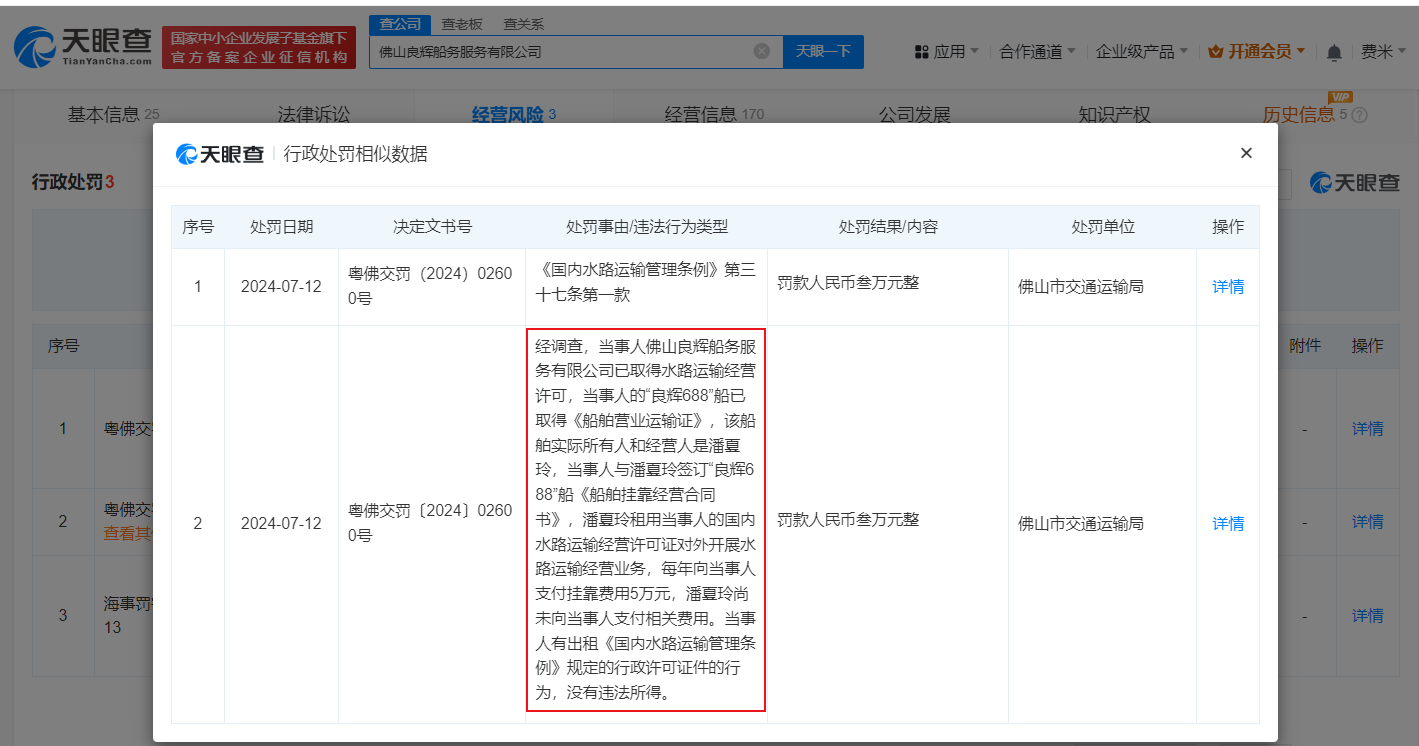Image resolution: width=1419 pixels, height=746 pixels.
Task: Click the 天眼一下 search button
Action: tap(823, 51)
